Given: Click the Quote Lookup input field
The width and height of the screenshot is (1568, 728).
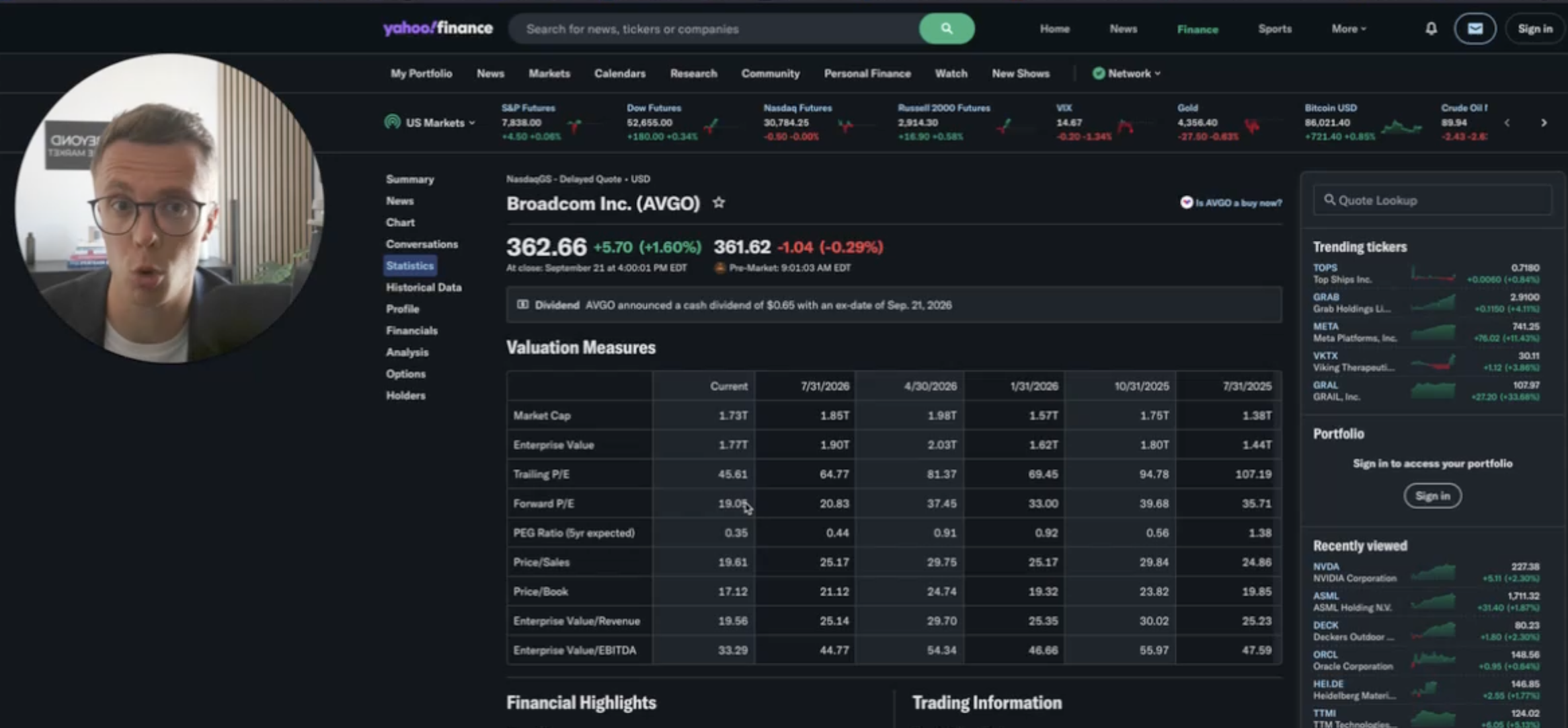Looking at the screenshot, I should pyautogui.click(x=1433, y=201).
